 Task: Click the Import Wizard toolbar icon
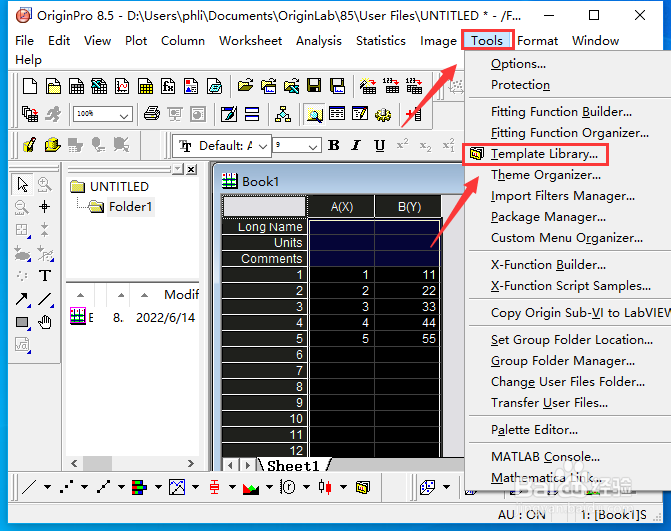coord(368,86)
